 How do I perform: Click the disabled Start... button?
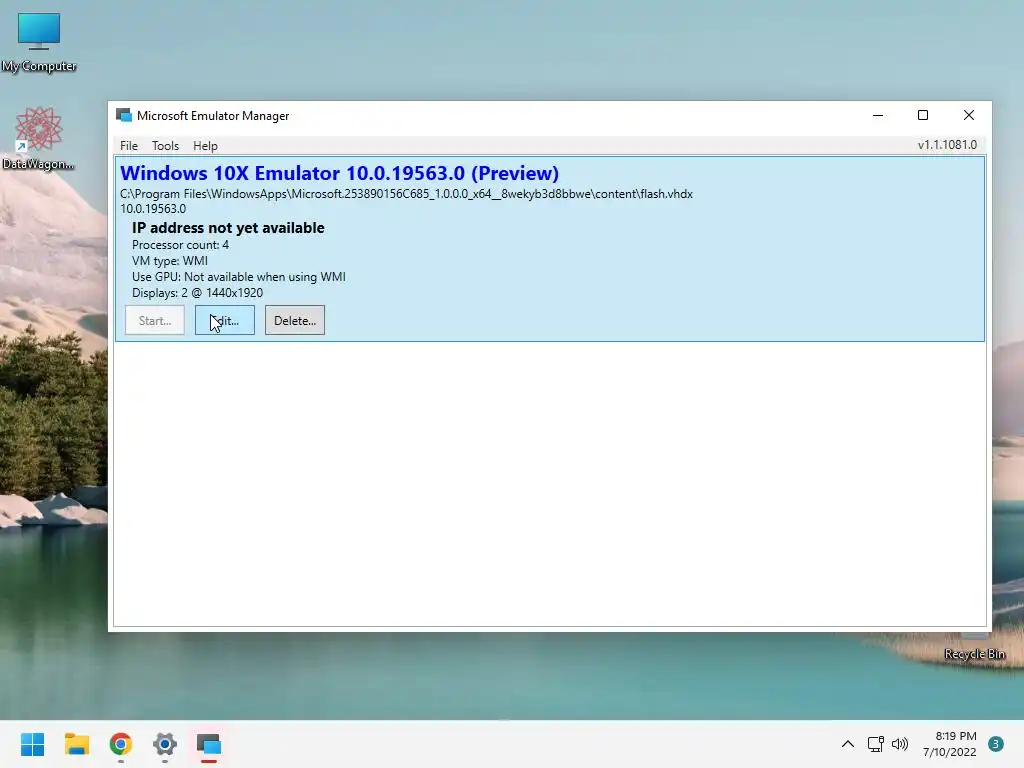pyautogui.click(x=155, y=320)
